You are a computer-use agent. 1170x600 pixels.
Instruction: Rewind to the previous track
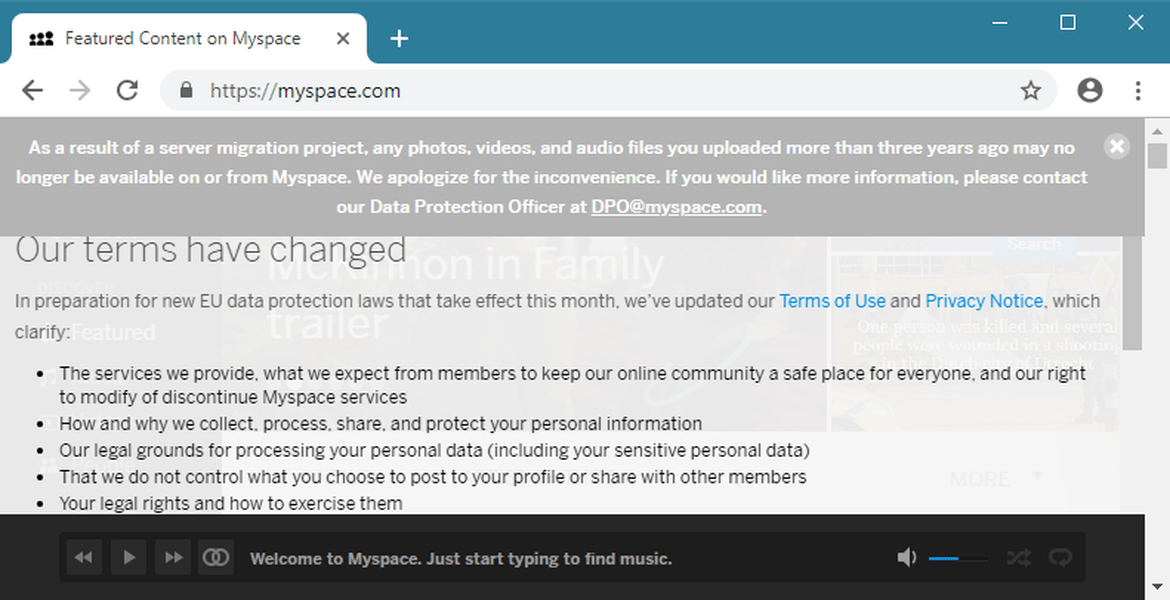84,557
